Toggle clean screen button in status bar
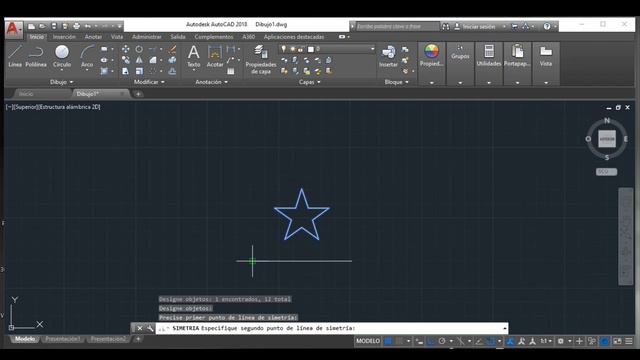 pos(617,341)
